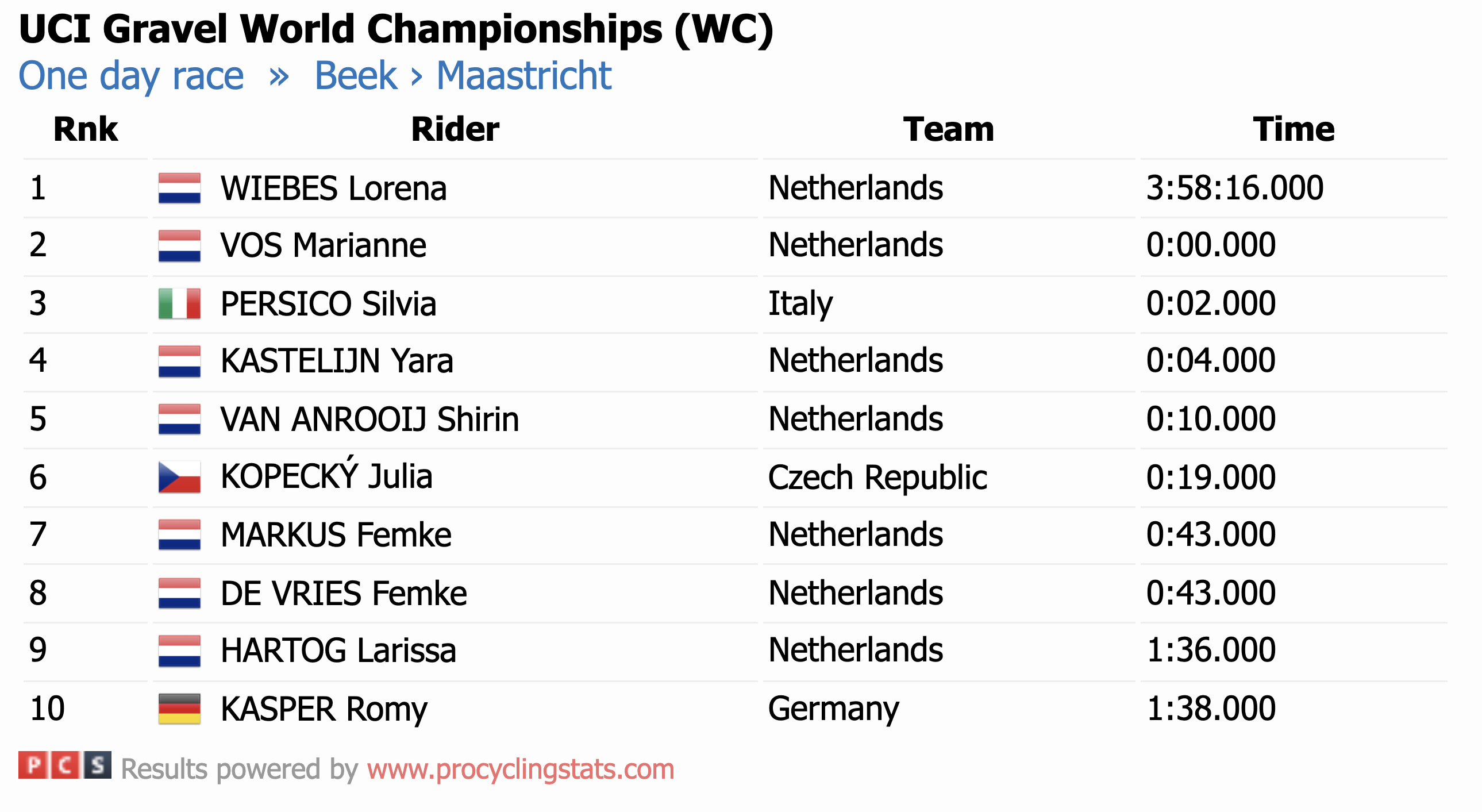
Task: Click the Czech flag beside KOPECKÝ Julia
Action: pos(179,476)
